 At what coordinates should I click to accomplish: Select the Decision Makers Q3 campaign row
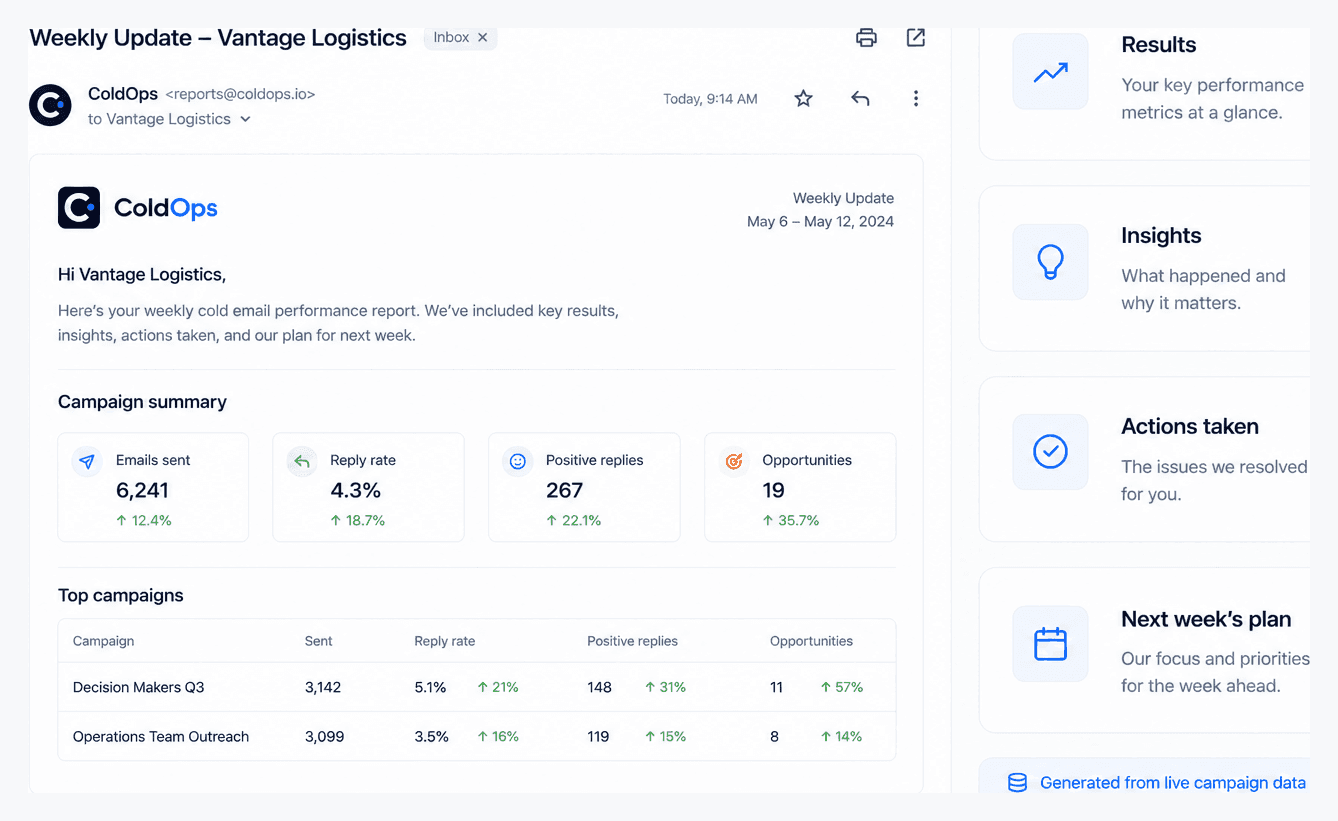477,687
